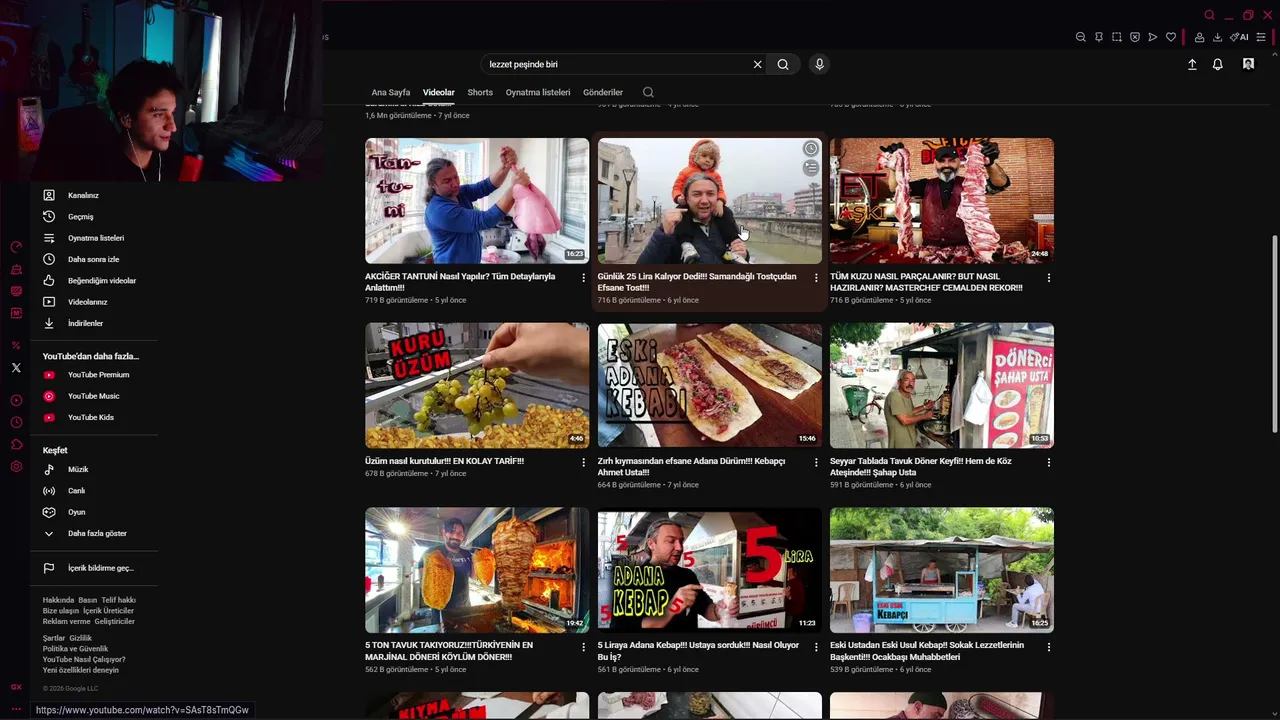Open options menu for 5 TON TAVUK video
The width and height of the screenshot is (1280, 720).
point(584,647)
